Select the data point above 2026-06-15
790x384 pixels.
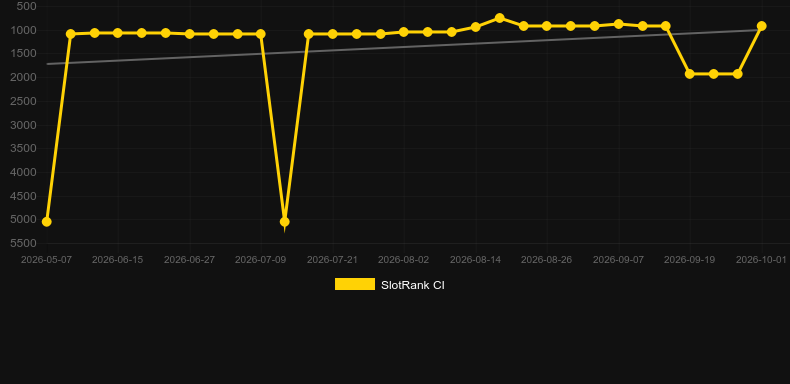point(117,33)
